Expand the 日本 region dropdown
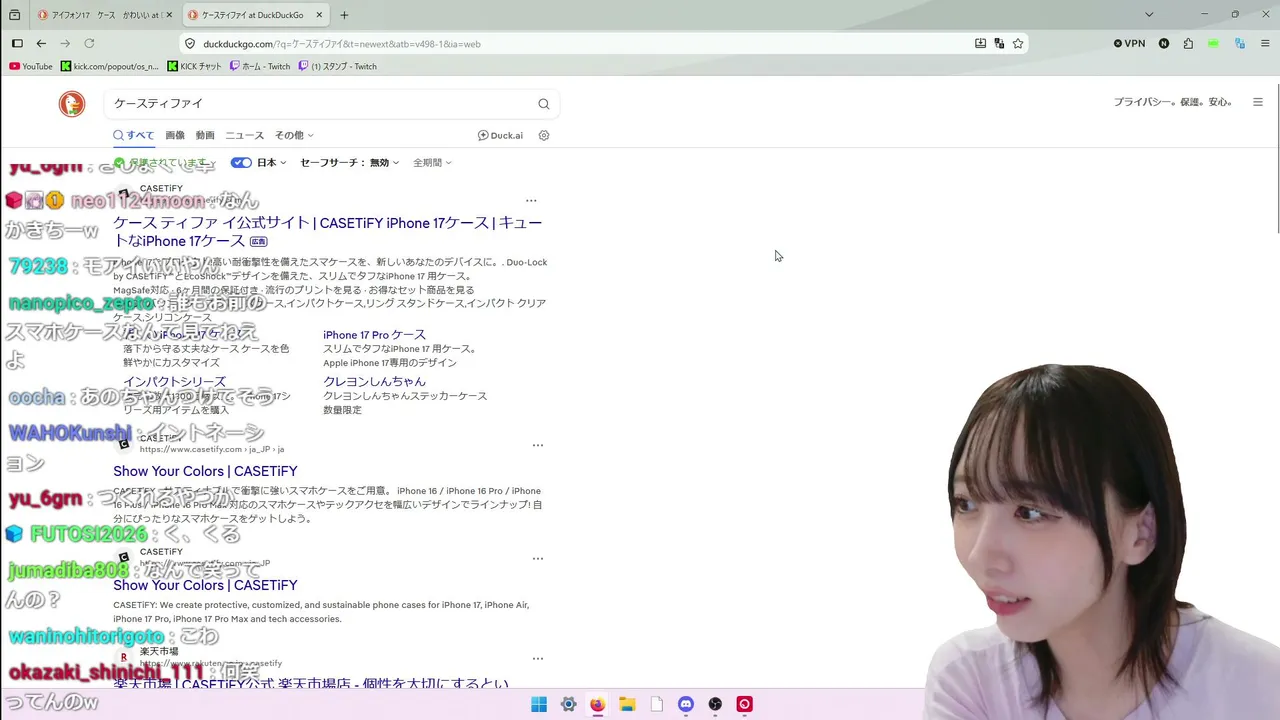The height and width of the screenshot is (720, 1280). click(x=272, y=162)
